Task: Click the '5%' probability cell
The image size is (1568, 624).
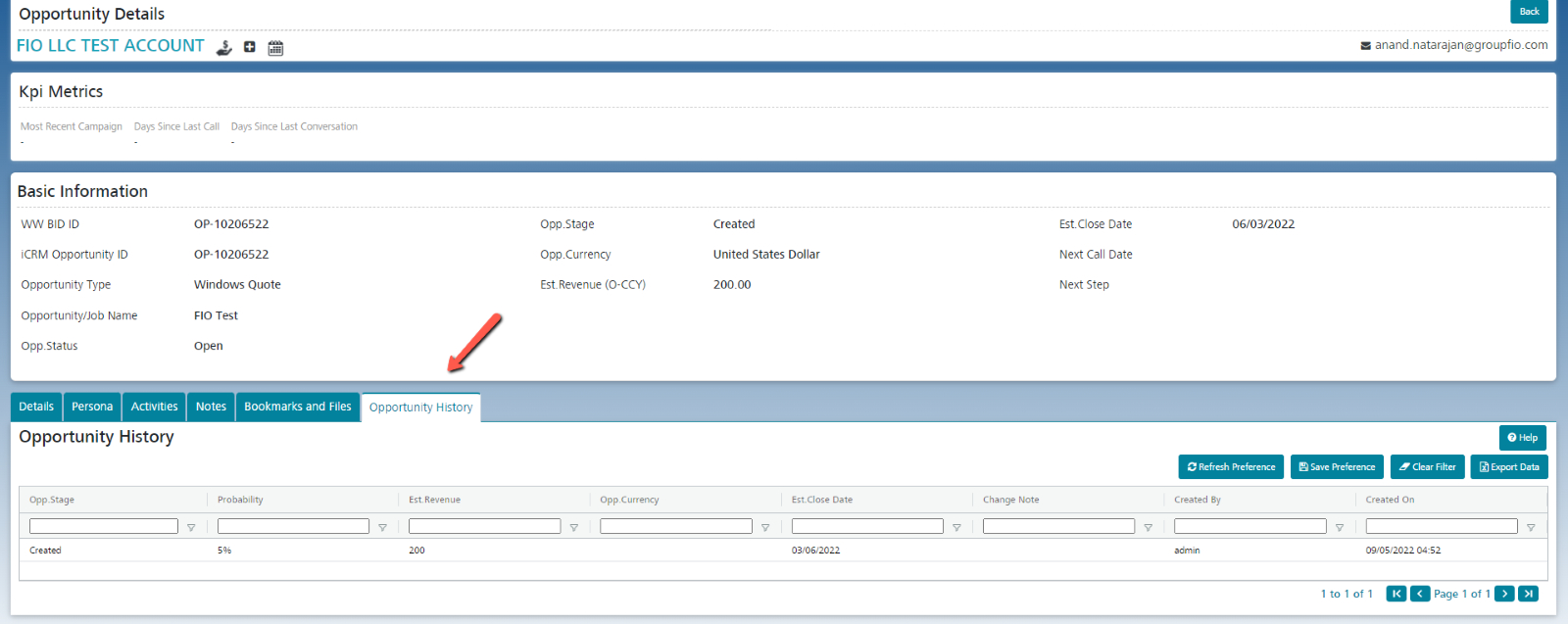Action: click(224, 551)
